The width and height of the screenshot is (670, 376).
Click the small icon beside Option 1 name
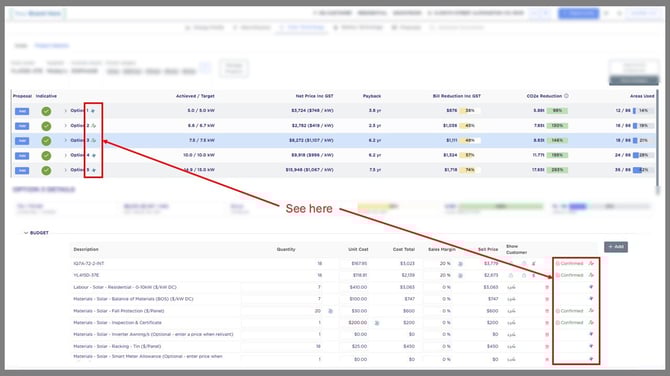93,111
